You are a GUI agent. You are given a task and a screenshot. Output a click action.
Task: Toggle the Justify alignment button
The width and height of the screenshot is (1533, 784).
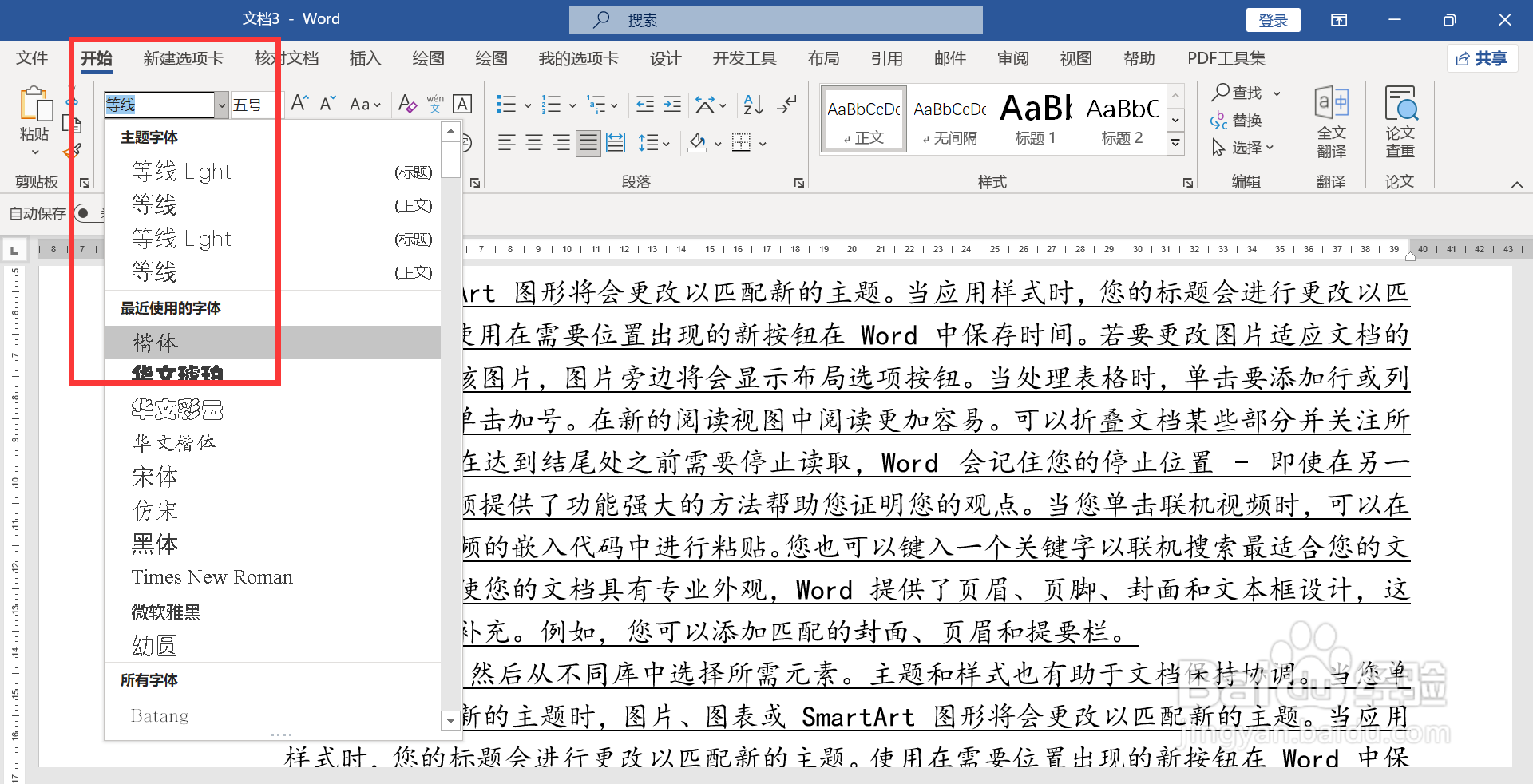coord(588,143)
